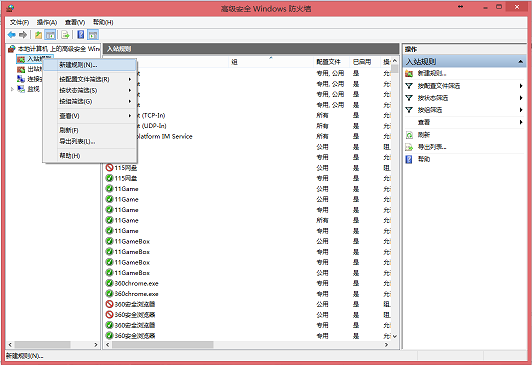Click the 刷新 refresh icon in Actions pane

coord(409,135)
